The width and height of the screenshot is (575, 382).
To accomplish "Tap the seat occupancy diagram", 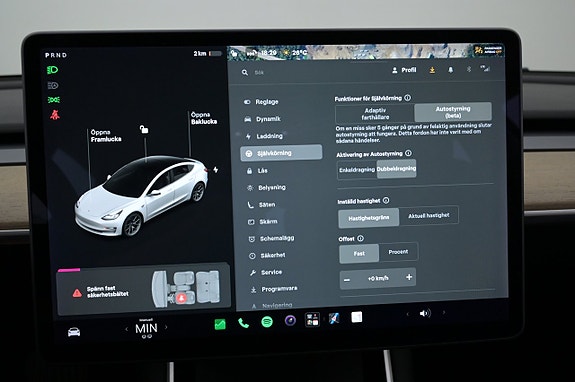I will coord(186,288).
